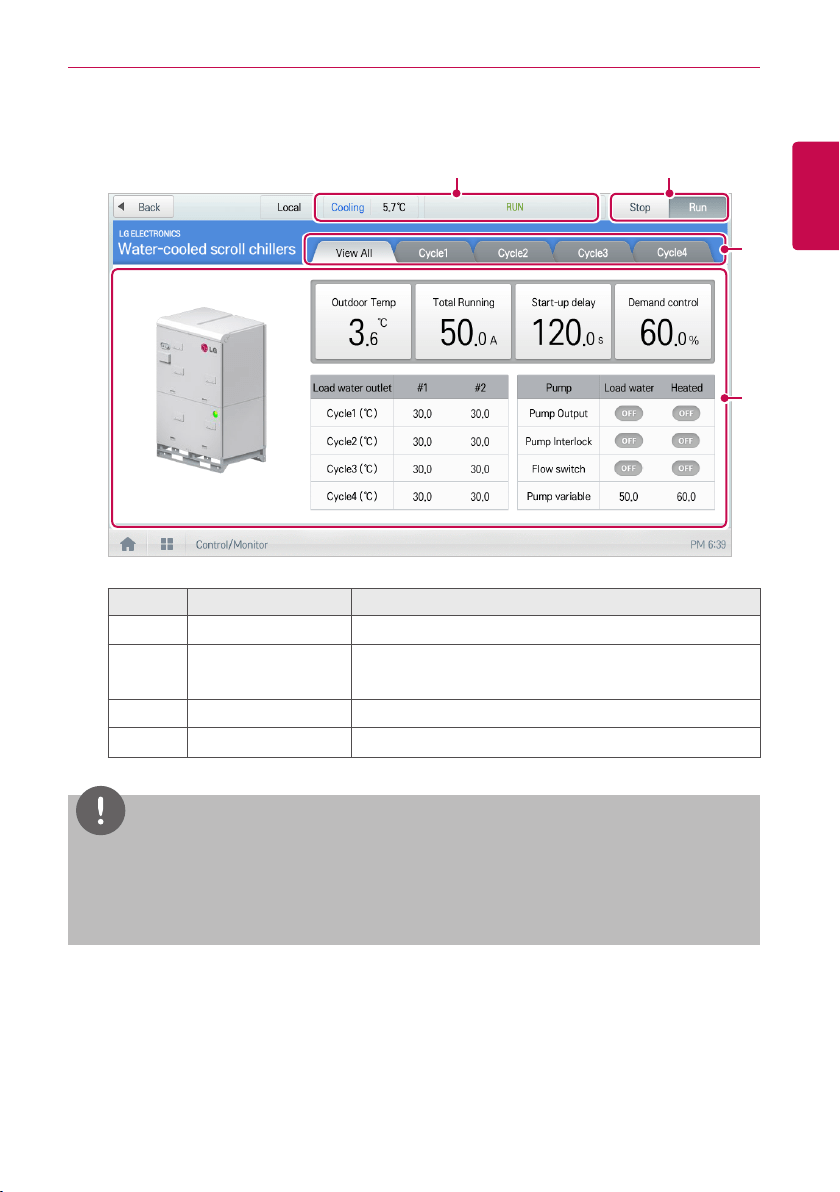This screenshot has width=840, height=1192.
Task: Click the chiller unit image
Action: coord(211,390)
